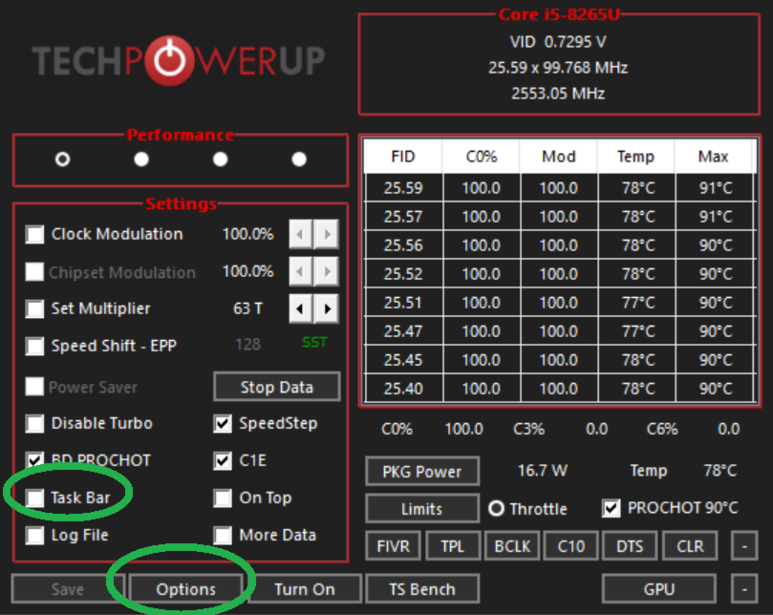This screenshot has height=615, width=773.
Task: Click the TechPowerUp power logo icon
Action: pyautogui.click(x=169, y=60)
